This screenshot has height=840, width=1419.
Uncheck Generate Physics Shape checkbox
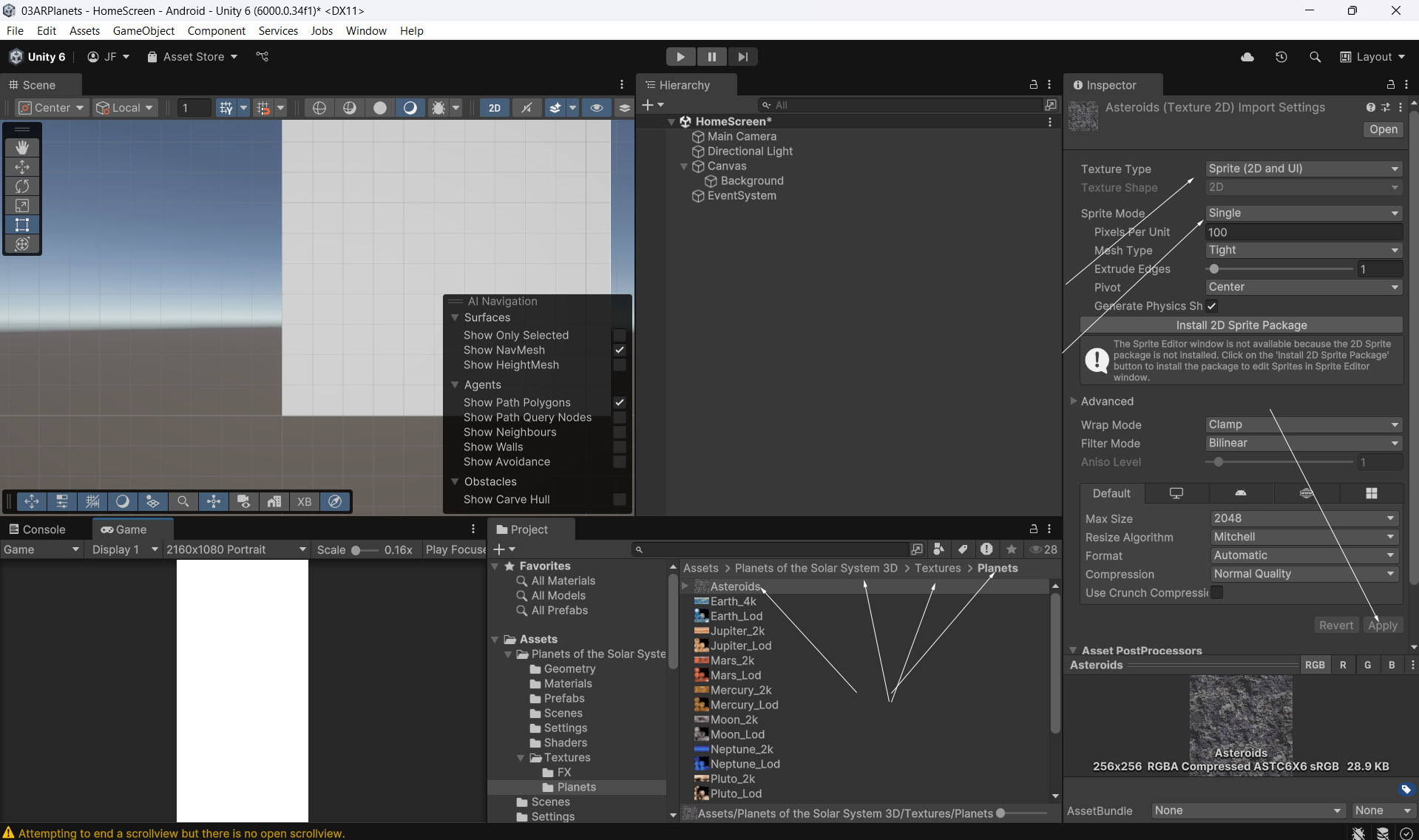1211,306
